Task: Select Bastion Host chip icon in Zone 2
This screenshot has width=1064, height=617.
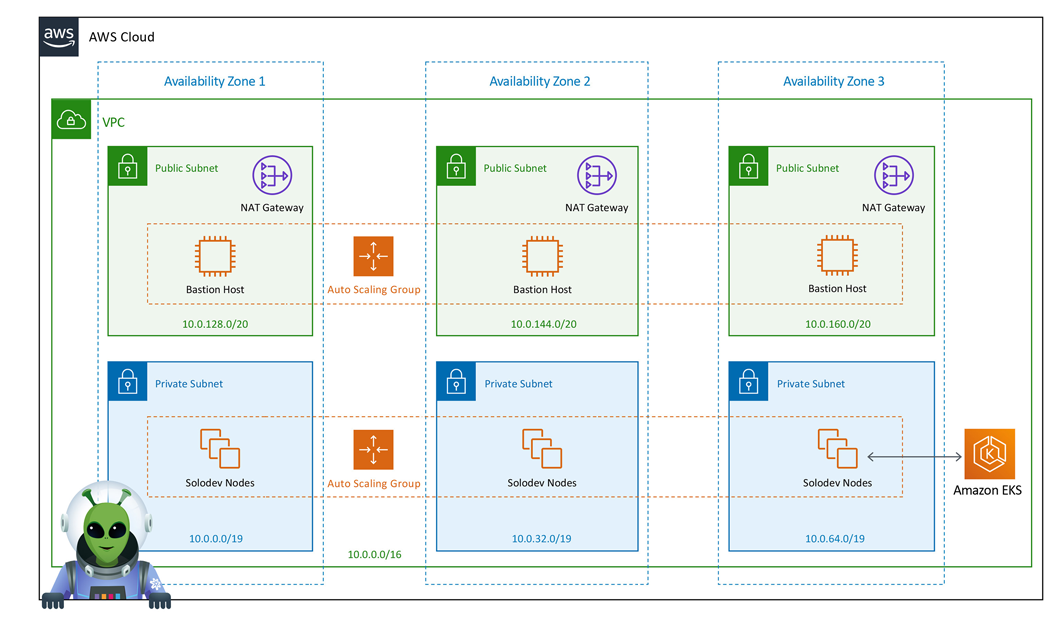Action: [x=542, y=257]
